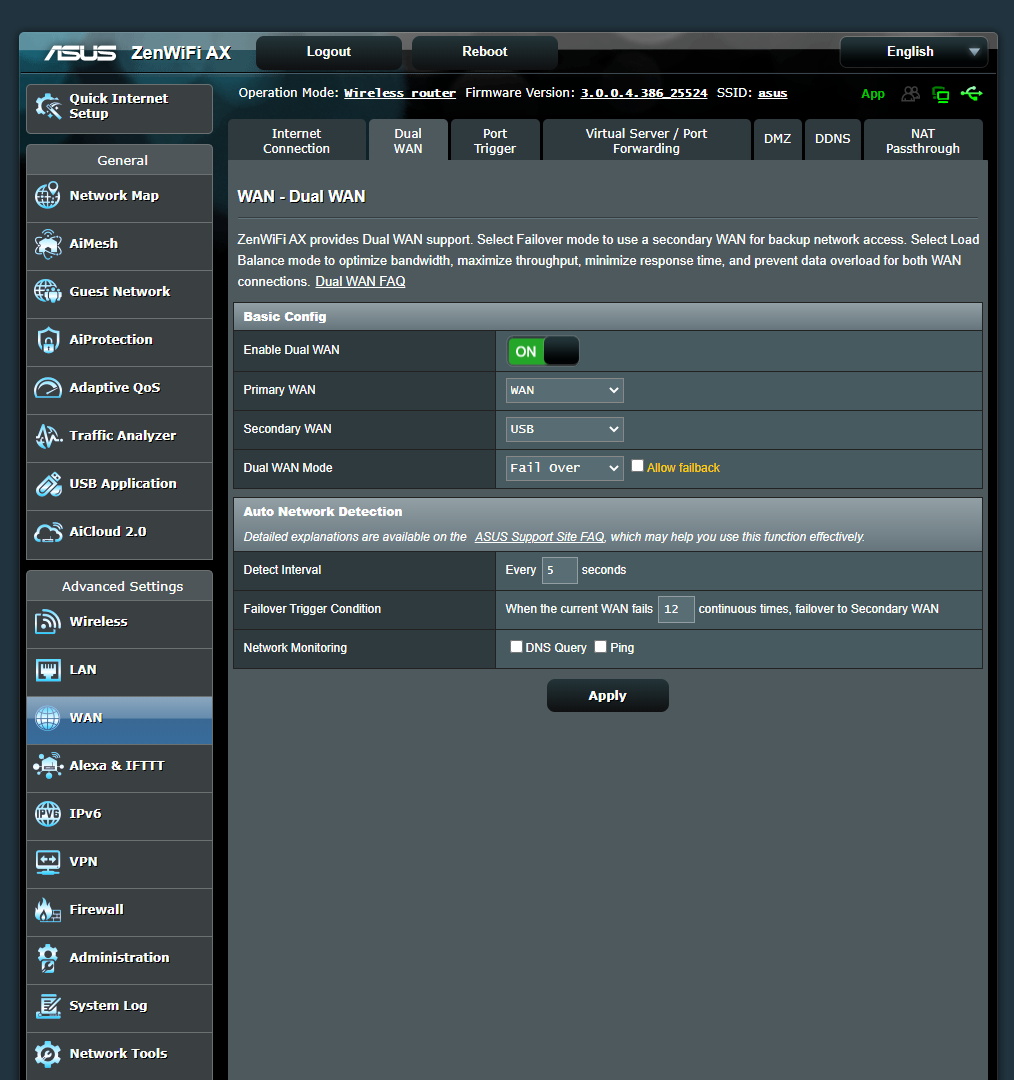
Task: Click the Alexa & IFTTT icon
Action: point(48,765)
